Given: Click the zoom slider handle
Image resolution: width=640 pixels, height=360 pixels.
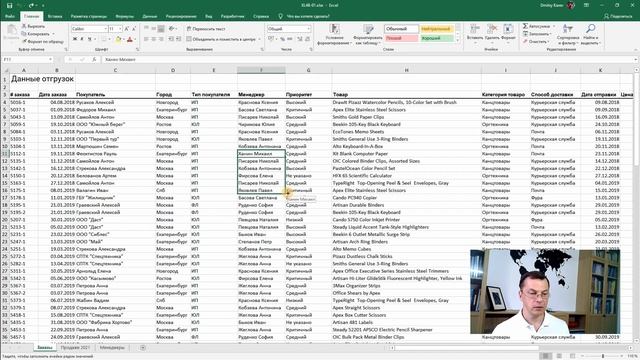Looking at the screenshot, I should point(603,356).
